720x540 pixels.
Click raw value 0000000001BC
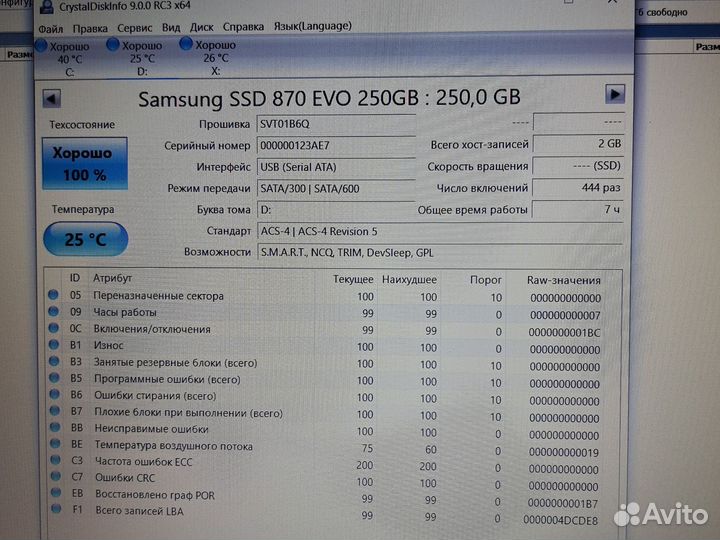(564, 332)
